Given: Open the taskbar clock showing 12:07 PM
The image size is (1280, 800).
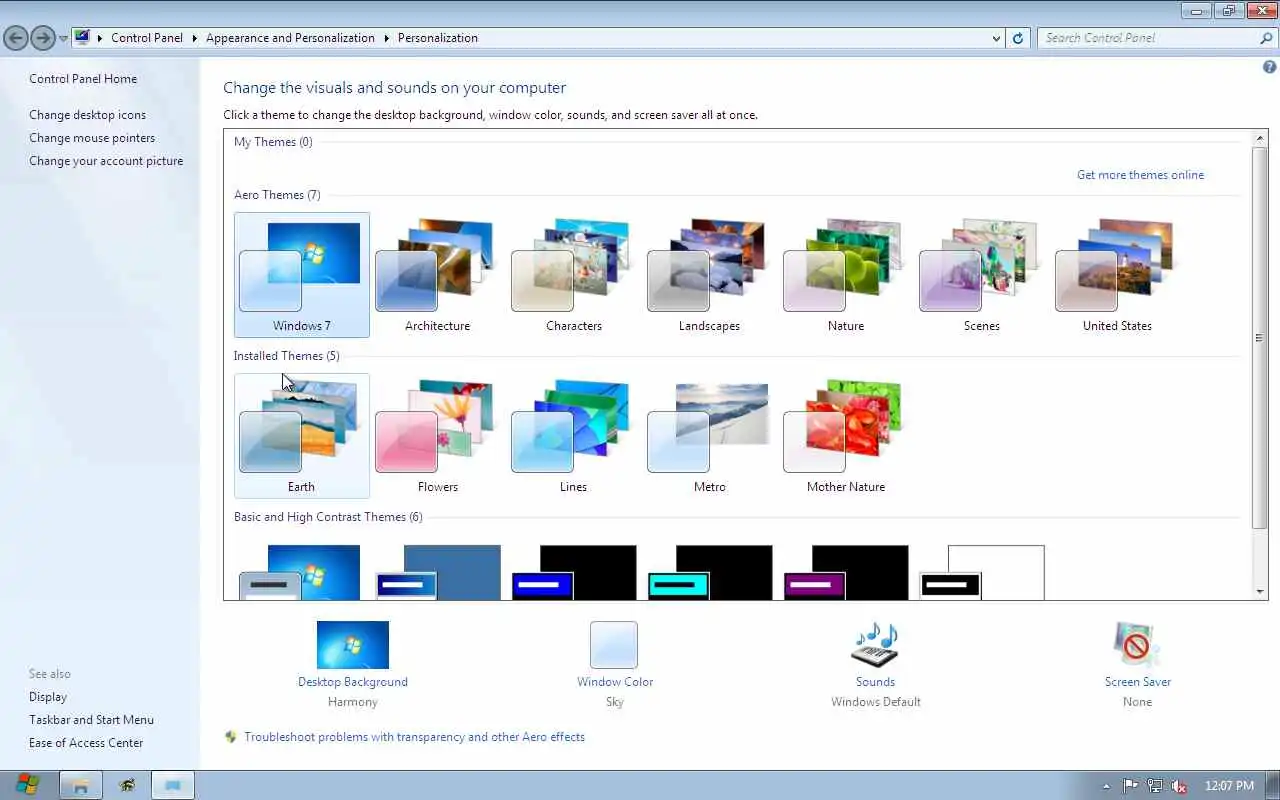Looking at the screenshot, I should click(1229, 786).
